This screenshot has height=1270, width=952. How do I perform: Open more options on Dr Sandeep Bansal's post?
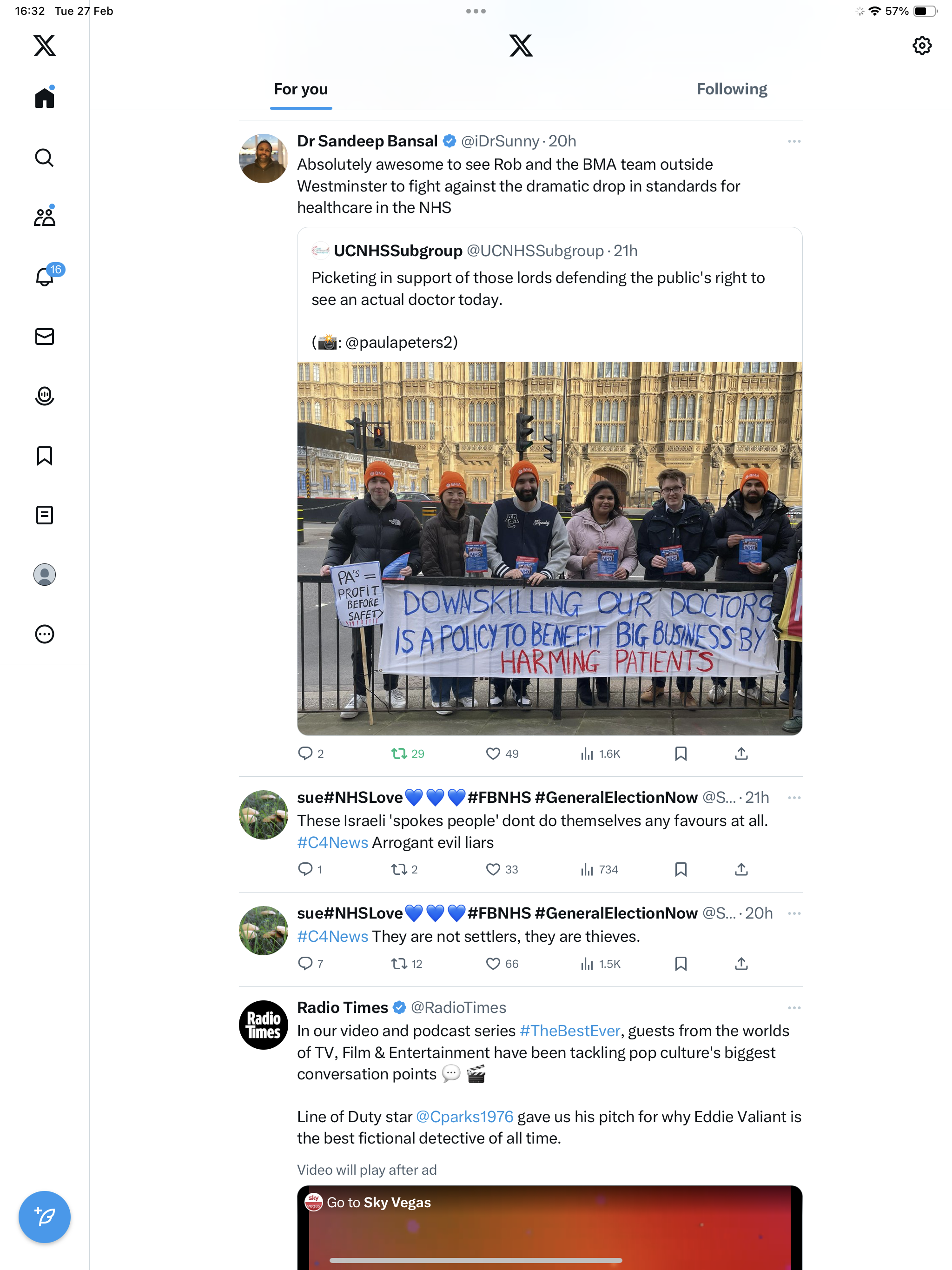coord(794,141)
